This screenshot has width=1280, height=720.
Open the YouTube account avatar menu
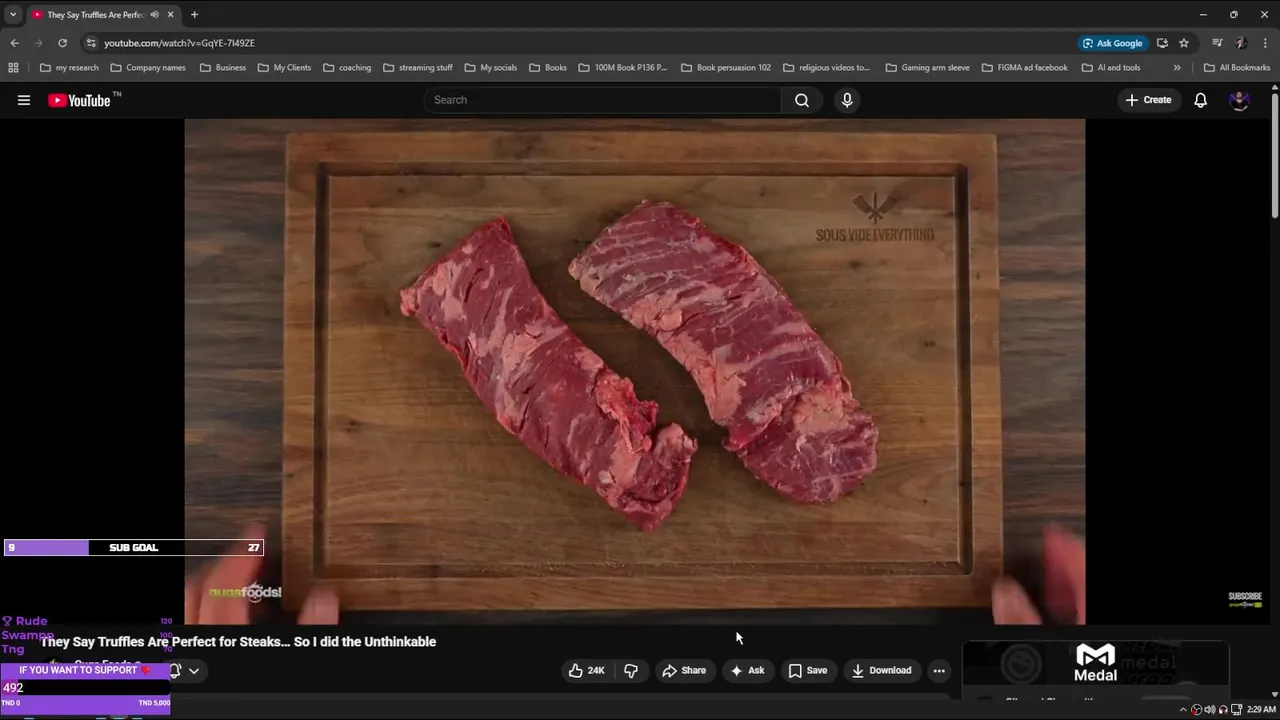1239,100
